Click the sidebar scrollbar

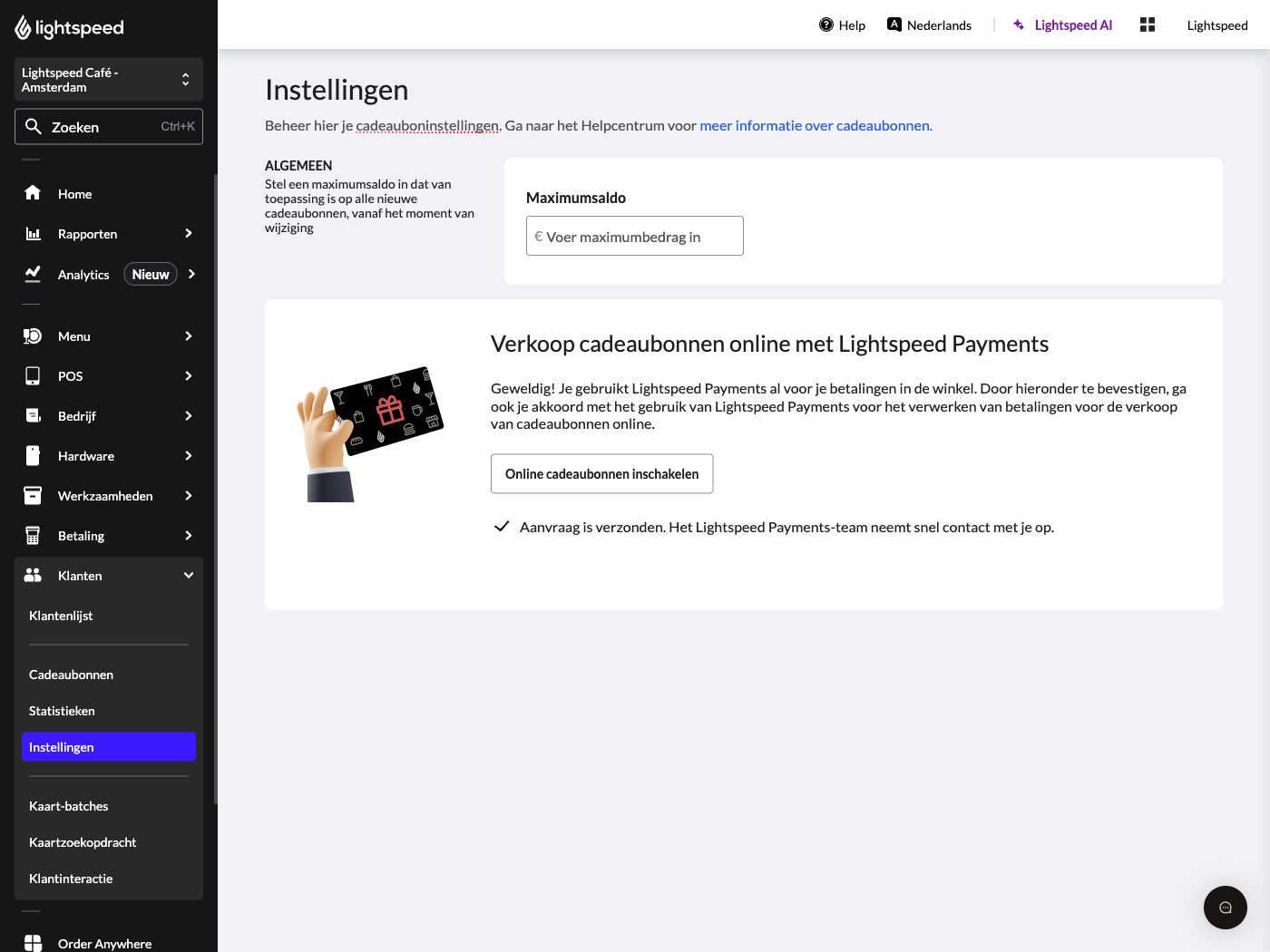point(215,490)
